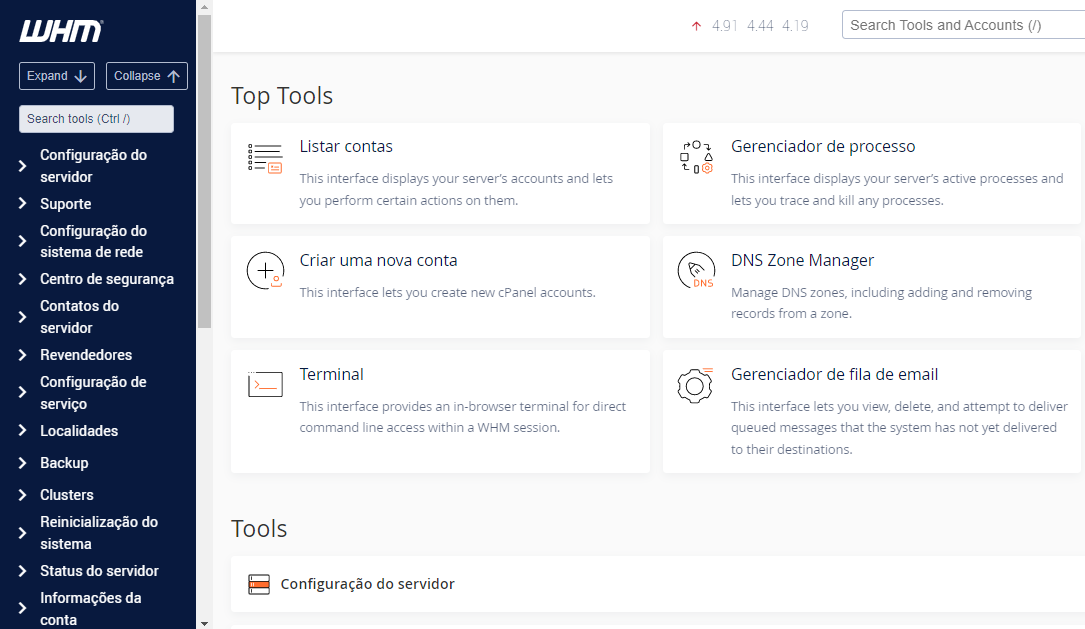Click the Gerenciador de fila de email gear icon
The height and width of the screenshot is (629, 1085).
click(696, 385)
